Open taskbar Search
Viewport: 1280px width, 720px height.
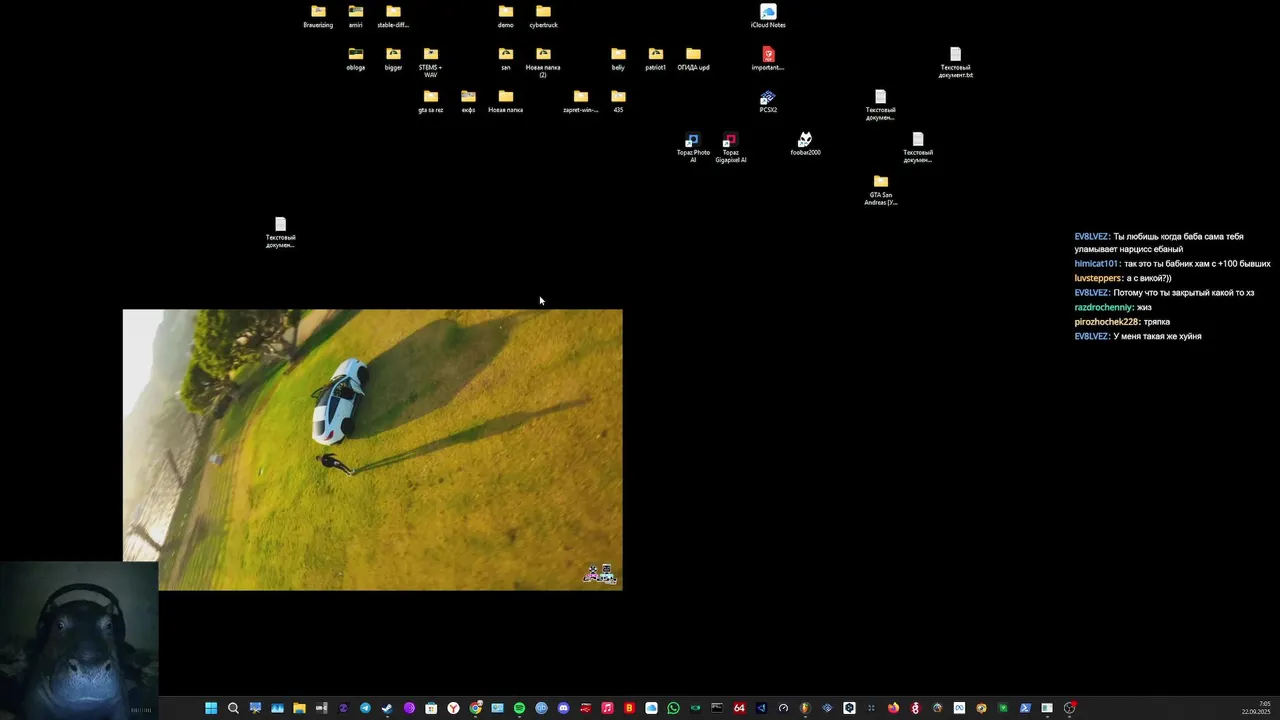[233, 708]
